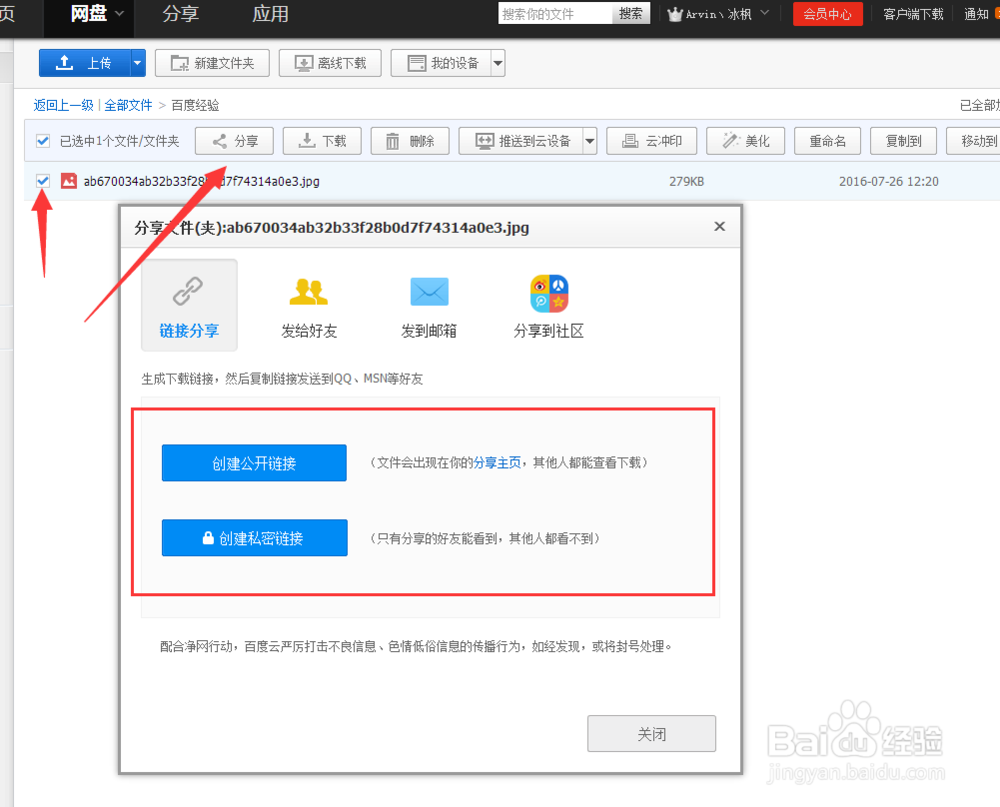Screen dimensions: 1000x807
Task: Click the 上传 upload button
Action: [85, 63]
